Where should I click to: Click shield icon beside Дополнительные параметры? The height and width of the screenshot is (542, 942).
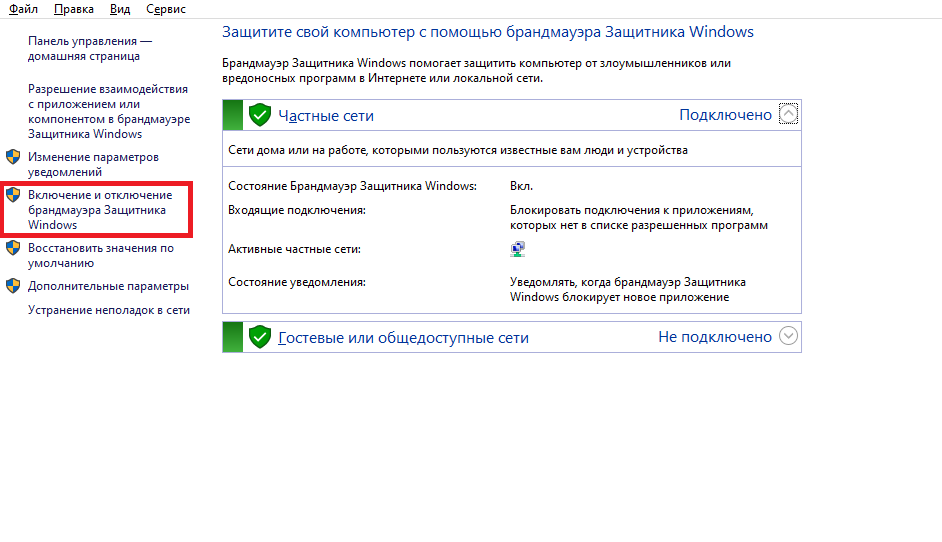(13, 286)
